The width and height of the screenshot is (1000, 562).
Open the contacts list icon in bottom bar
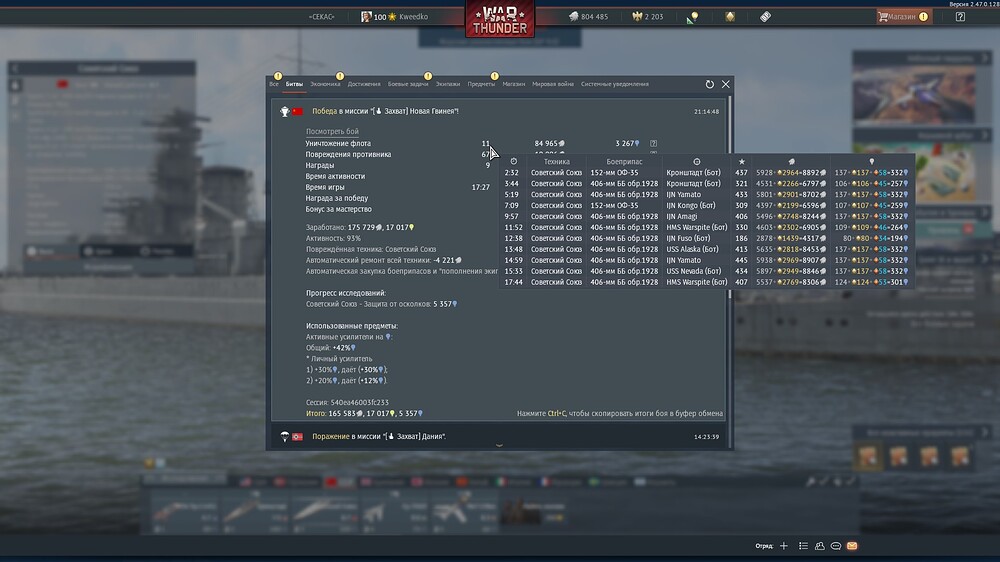click(x=803, y=546)
